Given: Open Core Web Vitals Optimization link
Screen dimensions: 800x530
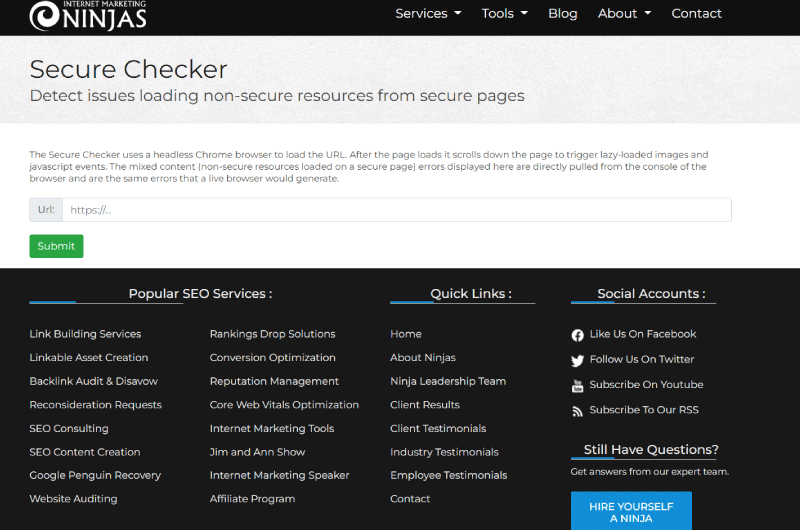Looking at the screenshot, I should click(284, 405).
